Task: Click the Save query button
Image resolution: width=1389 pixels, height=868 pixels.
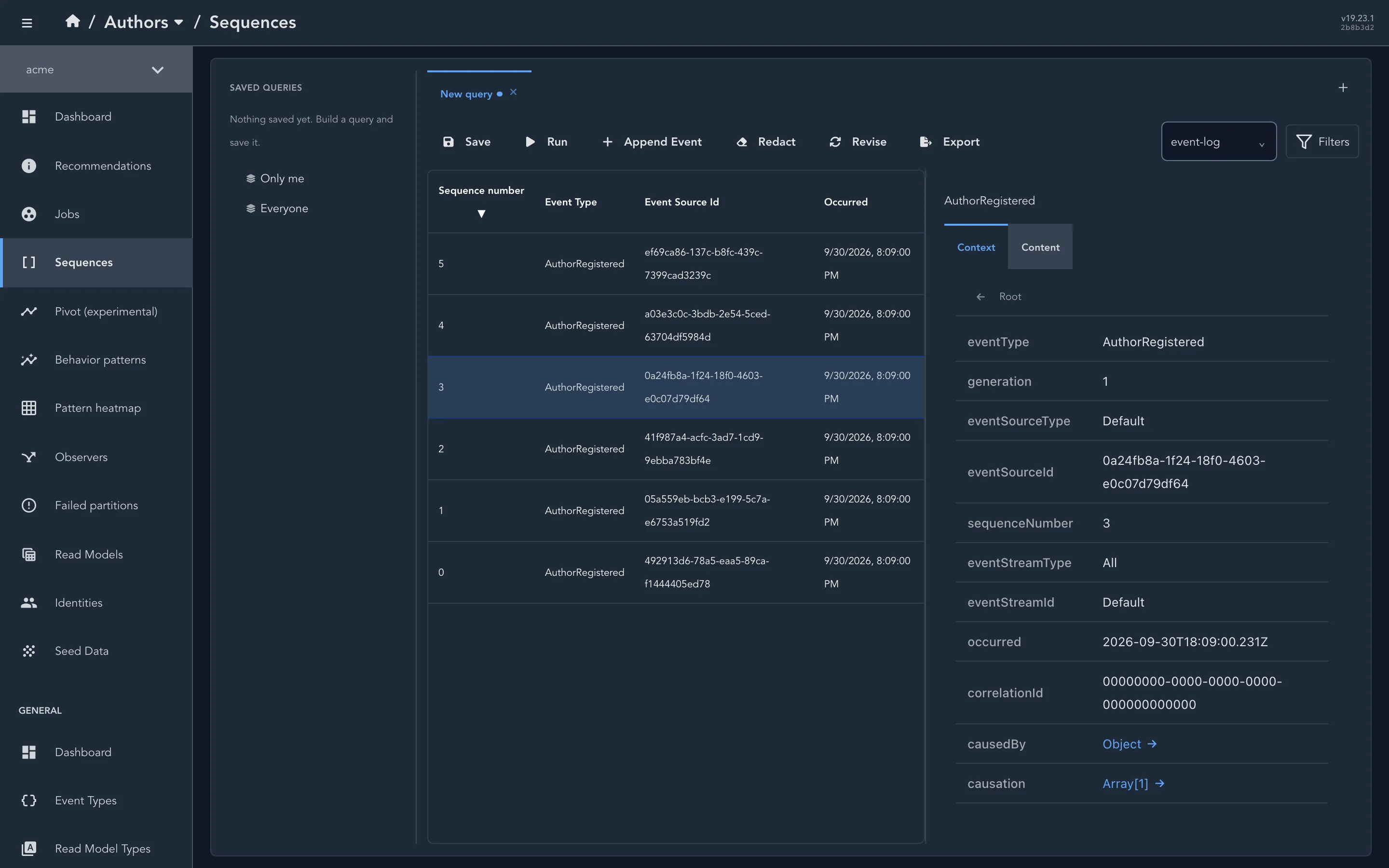Action: coord(467,142)
